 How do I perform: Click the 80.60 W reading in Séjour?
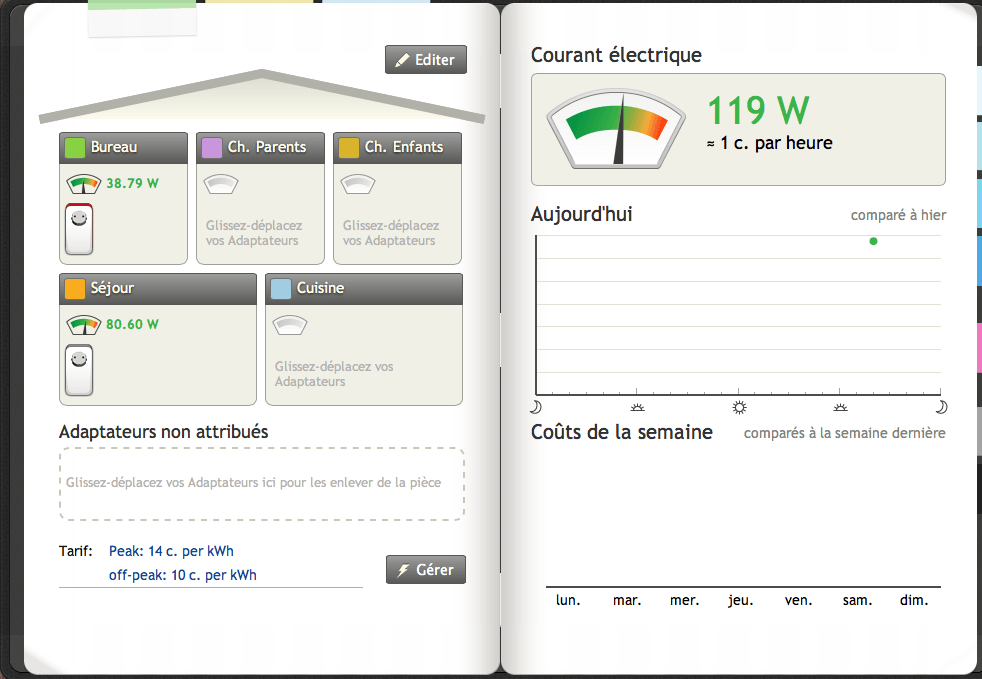tap(132, 324)
